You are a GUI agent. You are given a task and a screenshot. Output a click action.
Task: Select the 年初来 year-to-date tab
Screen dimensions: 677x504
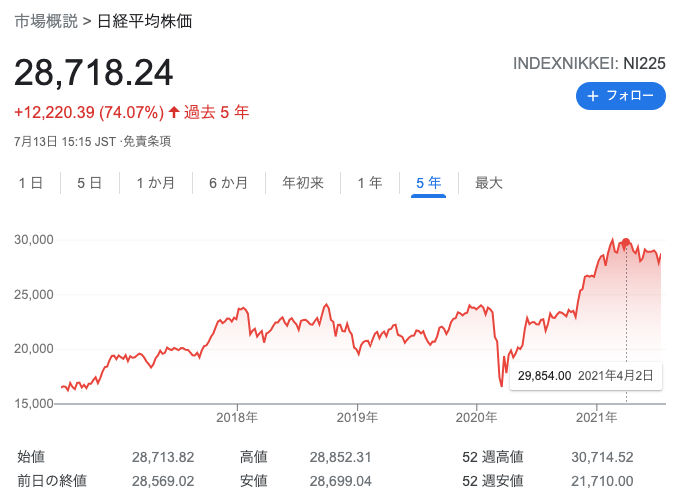(x=303, y=183)
